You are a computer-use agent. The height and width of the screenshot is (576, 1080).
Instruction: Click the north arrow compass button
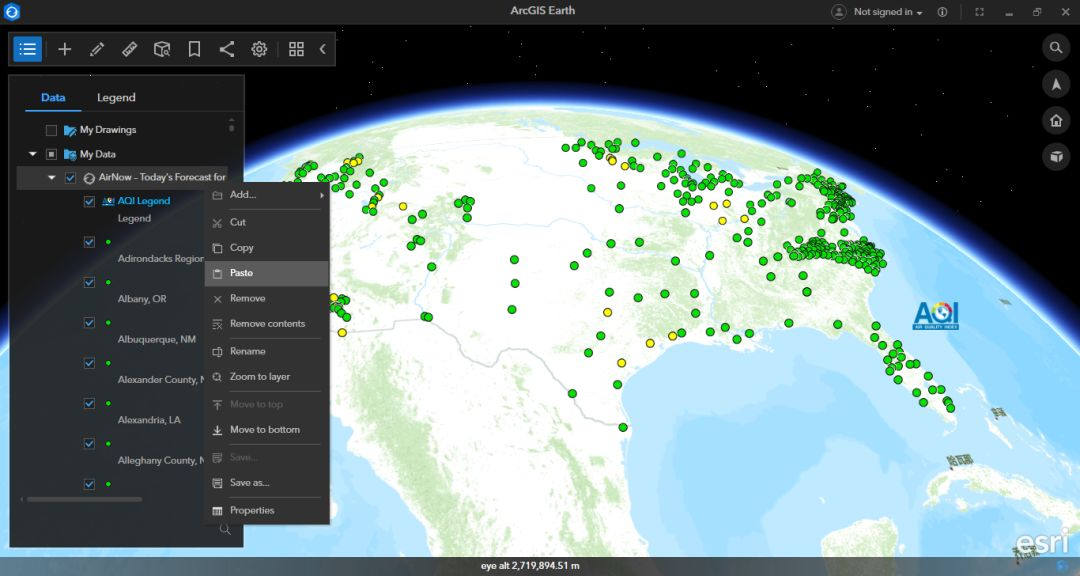pyautogui.click(x=1055, y=85)
